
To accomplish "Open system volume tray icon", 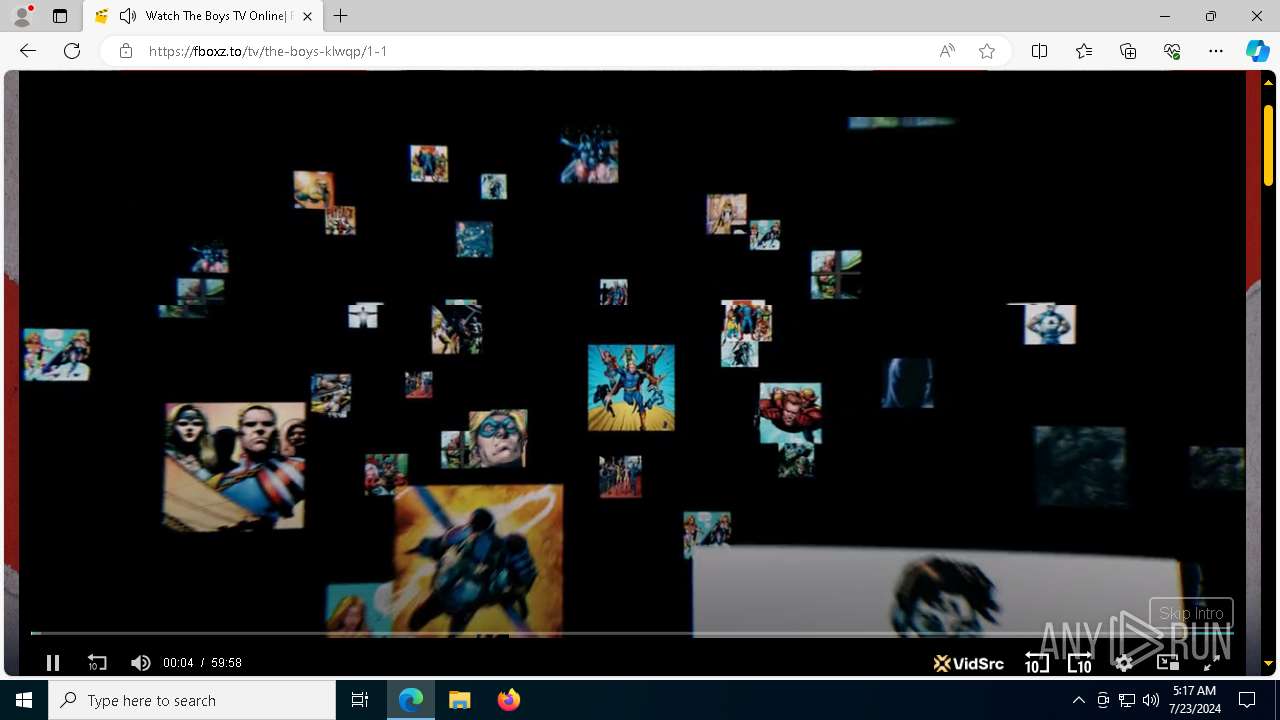I will (1151, 700).
